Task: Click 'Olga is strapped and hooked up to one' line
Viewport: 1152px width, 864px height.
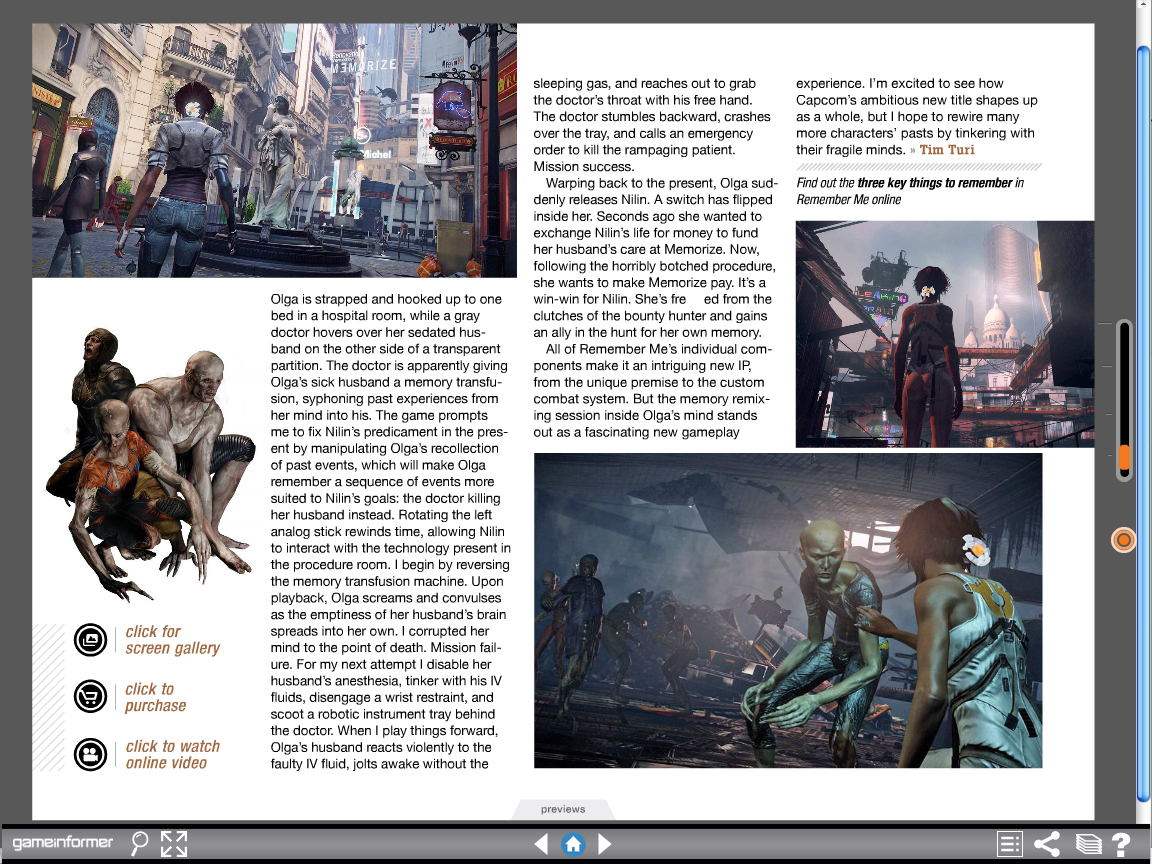Action: coord(386,299)
